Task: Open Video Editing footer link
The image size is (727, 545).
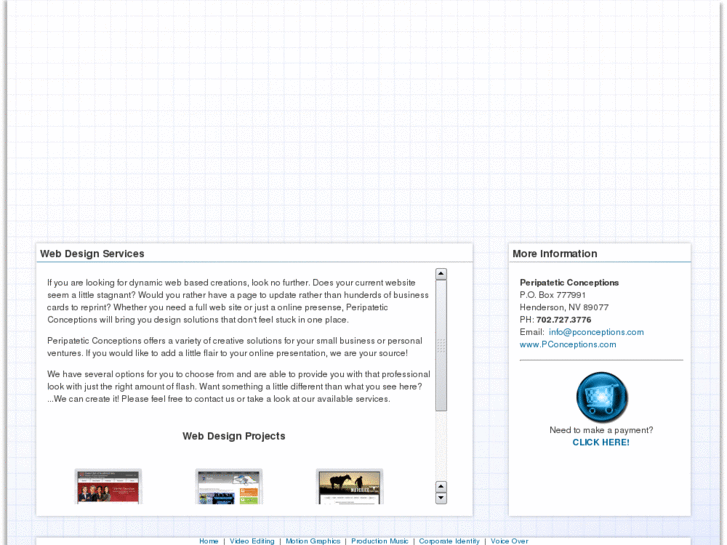Action: [x=252, y=541]
